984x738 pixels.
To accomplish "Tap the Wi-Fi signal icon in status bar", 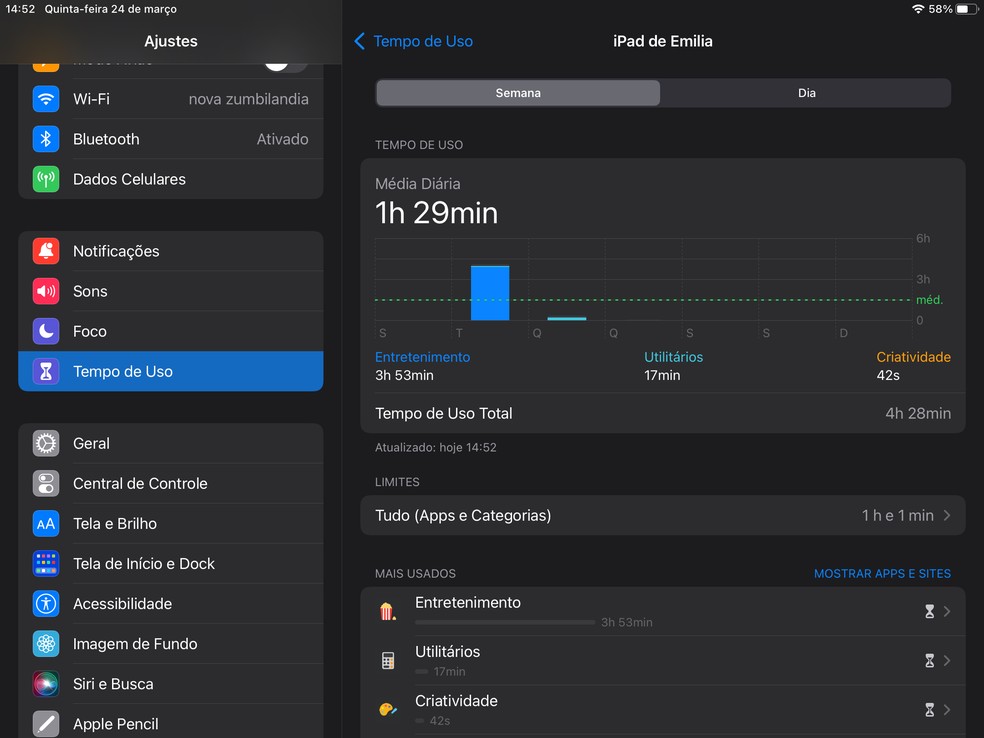I will point(918,9).
